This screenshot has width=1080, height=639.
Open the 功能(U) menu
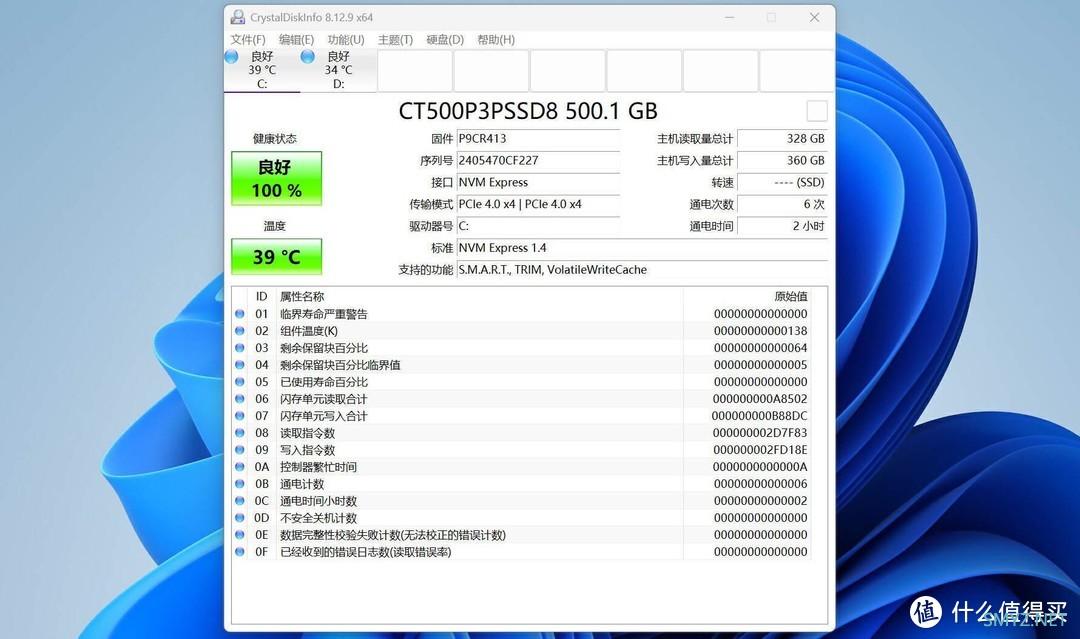point(346,40)
